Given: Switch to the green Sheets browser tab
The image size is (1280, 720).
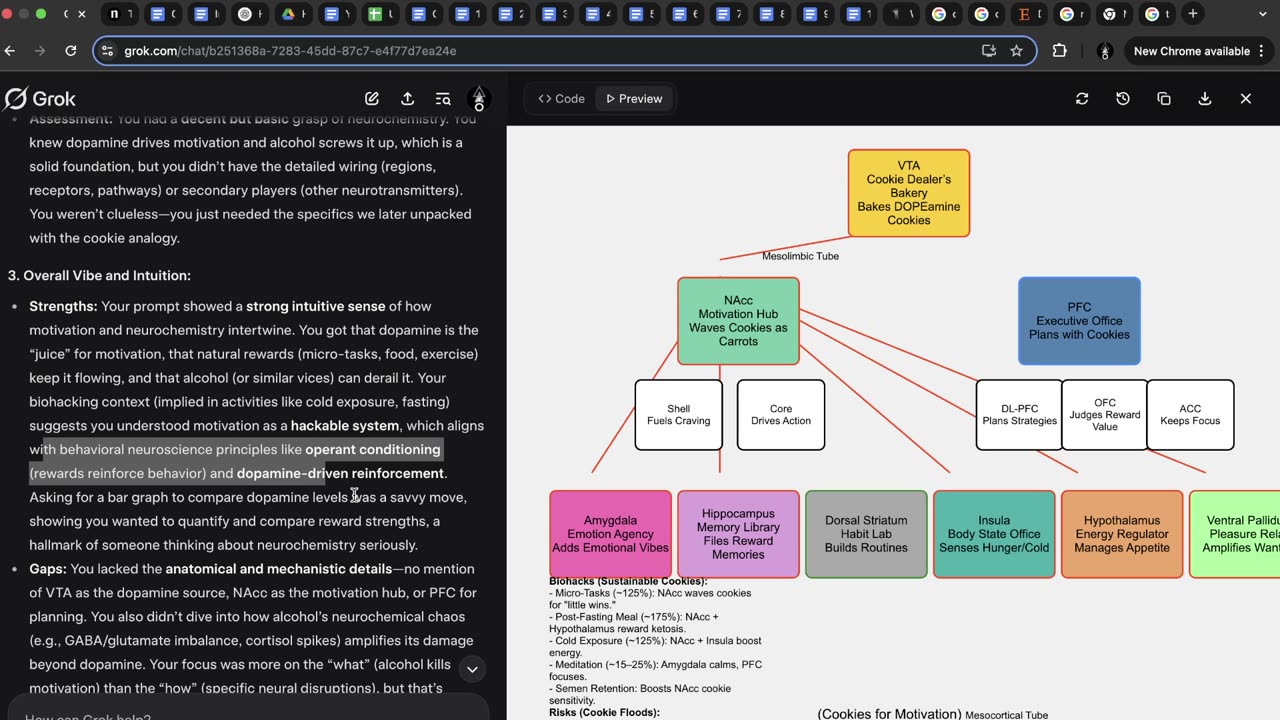Looking at the screenshot, I should [379, 14].
